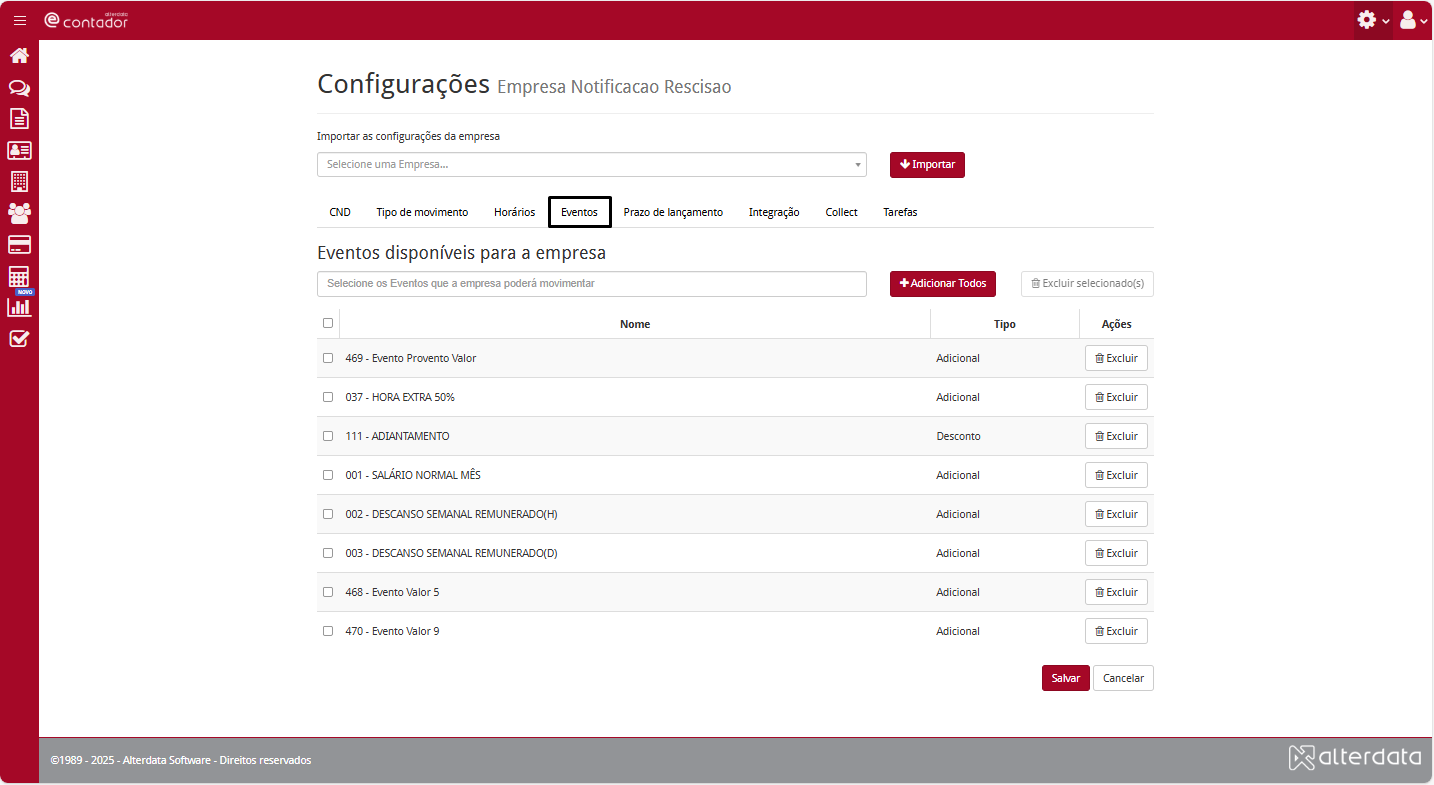
Task: Click the Alterdata Software copyright footer text
Action: pyautogui.click(x=181, y=760)
